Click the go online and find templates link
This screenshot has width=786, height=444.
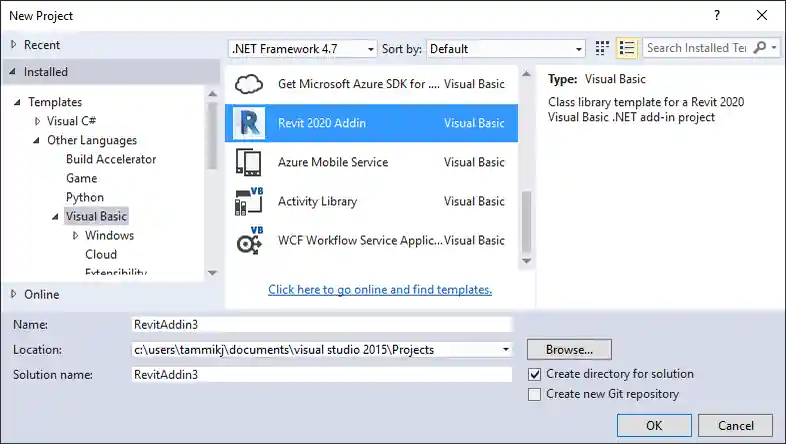click(380, 289)
